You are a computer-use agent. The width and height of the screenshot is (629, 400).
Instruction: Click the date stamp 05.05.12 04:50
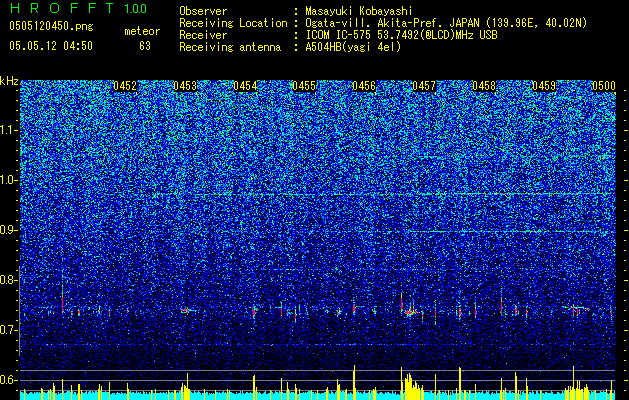[x=51, y=46]
